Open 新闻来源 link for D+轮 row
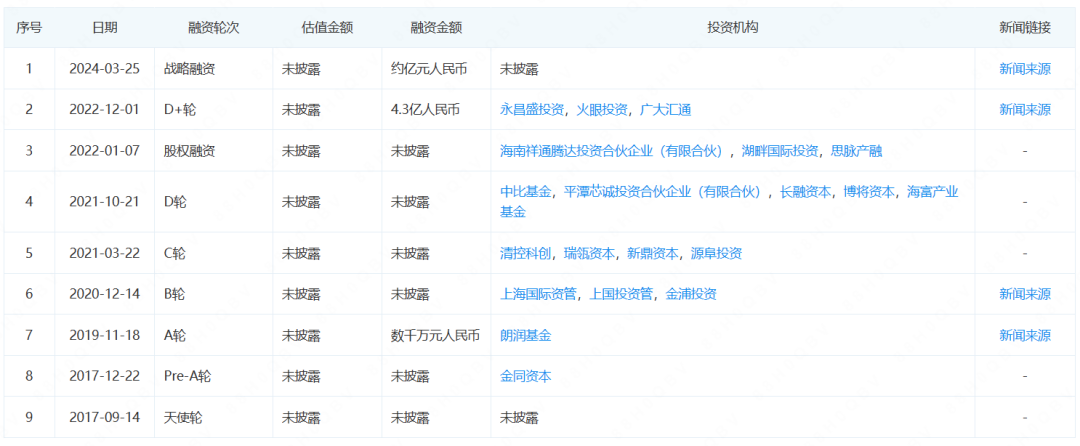 (1025, 109)
